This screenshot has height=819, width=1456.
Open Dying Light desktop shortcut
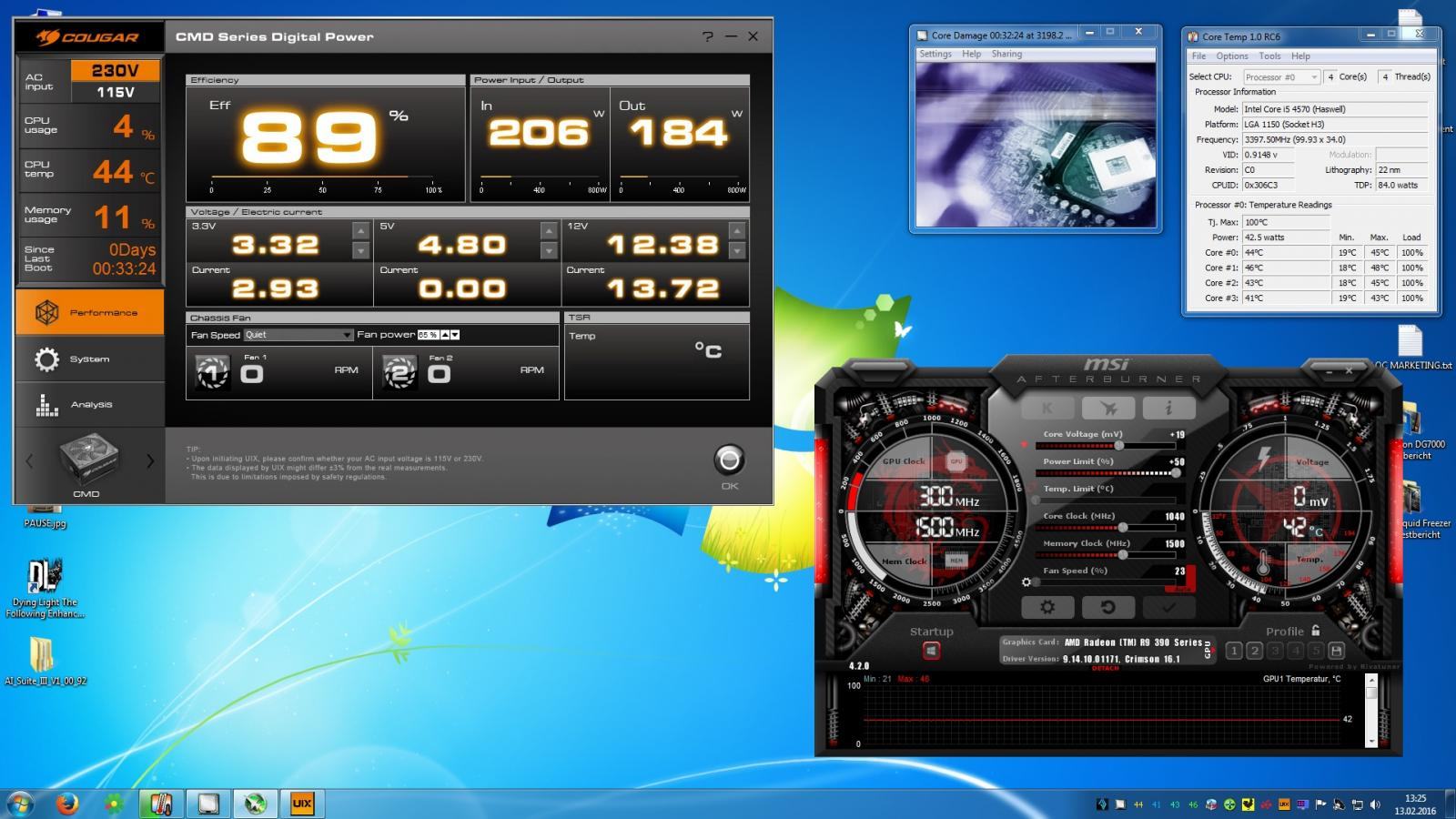[x=45, y=588]
